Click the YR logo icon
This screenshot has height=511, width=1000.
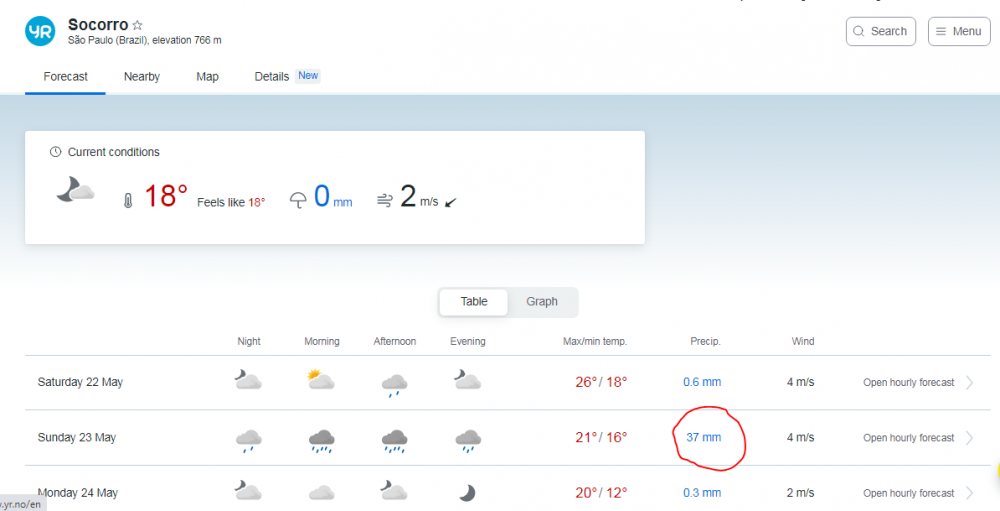click(x=40, y=31)
